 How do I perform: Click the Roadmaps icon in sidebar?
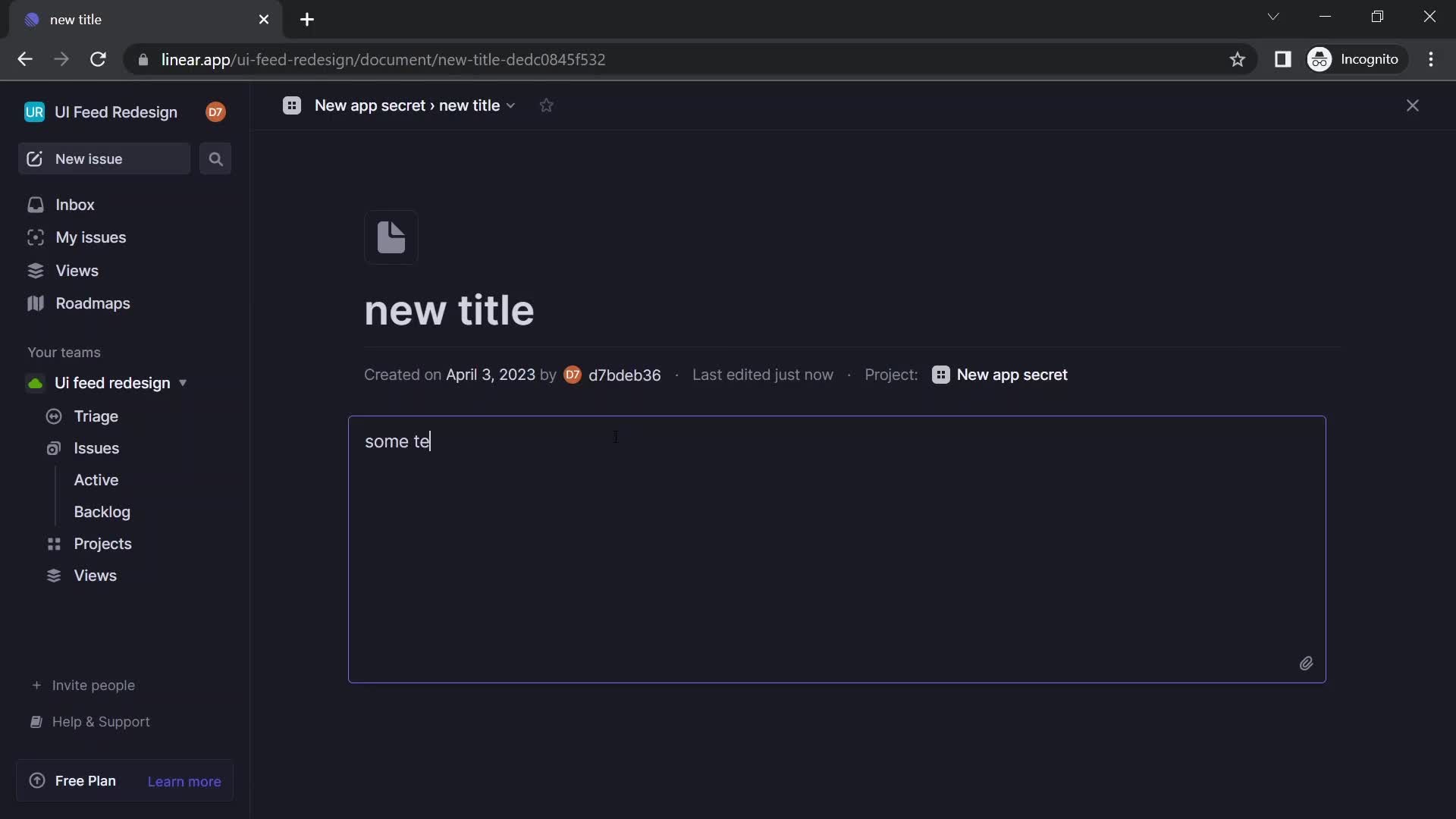click(x=35, y=303)
